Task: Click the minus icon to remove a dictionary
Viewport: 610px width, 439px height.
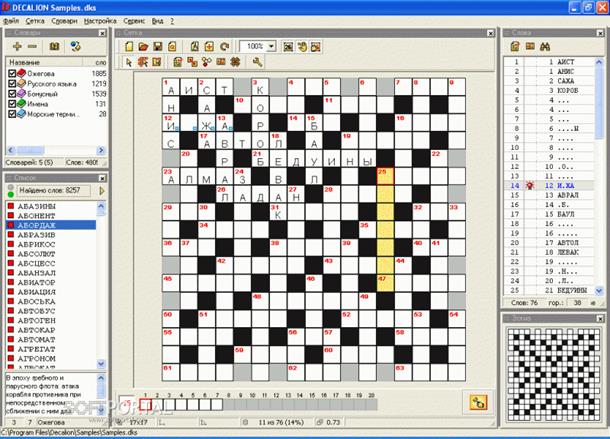Action: pos(31,47)
